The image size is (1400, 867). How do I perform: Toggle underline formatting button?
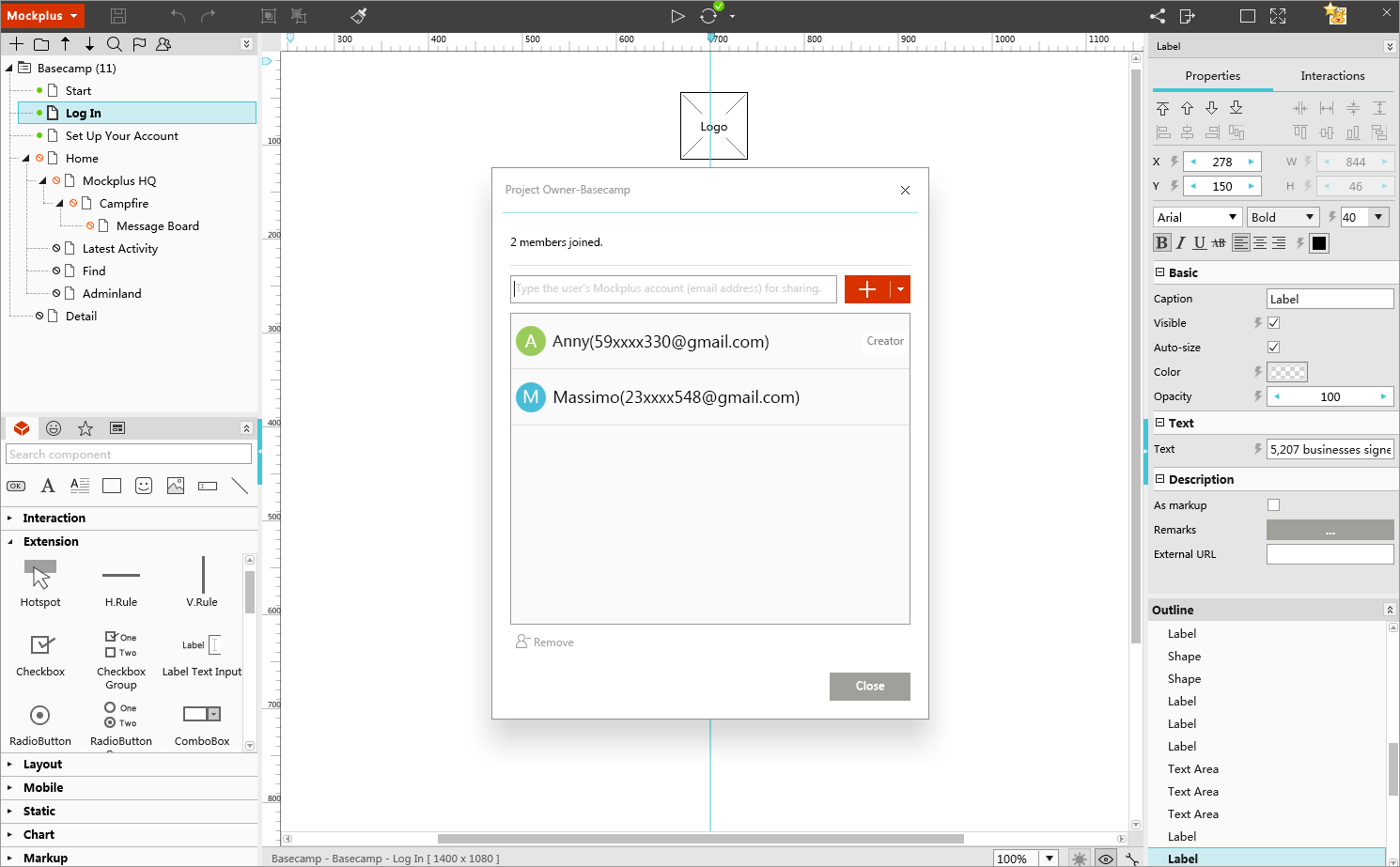(x=1200, y=243)
